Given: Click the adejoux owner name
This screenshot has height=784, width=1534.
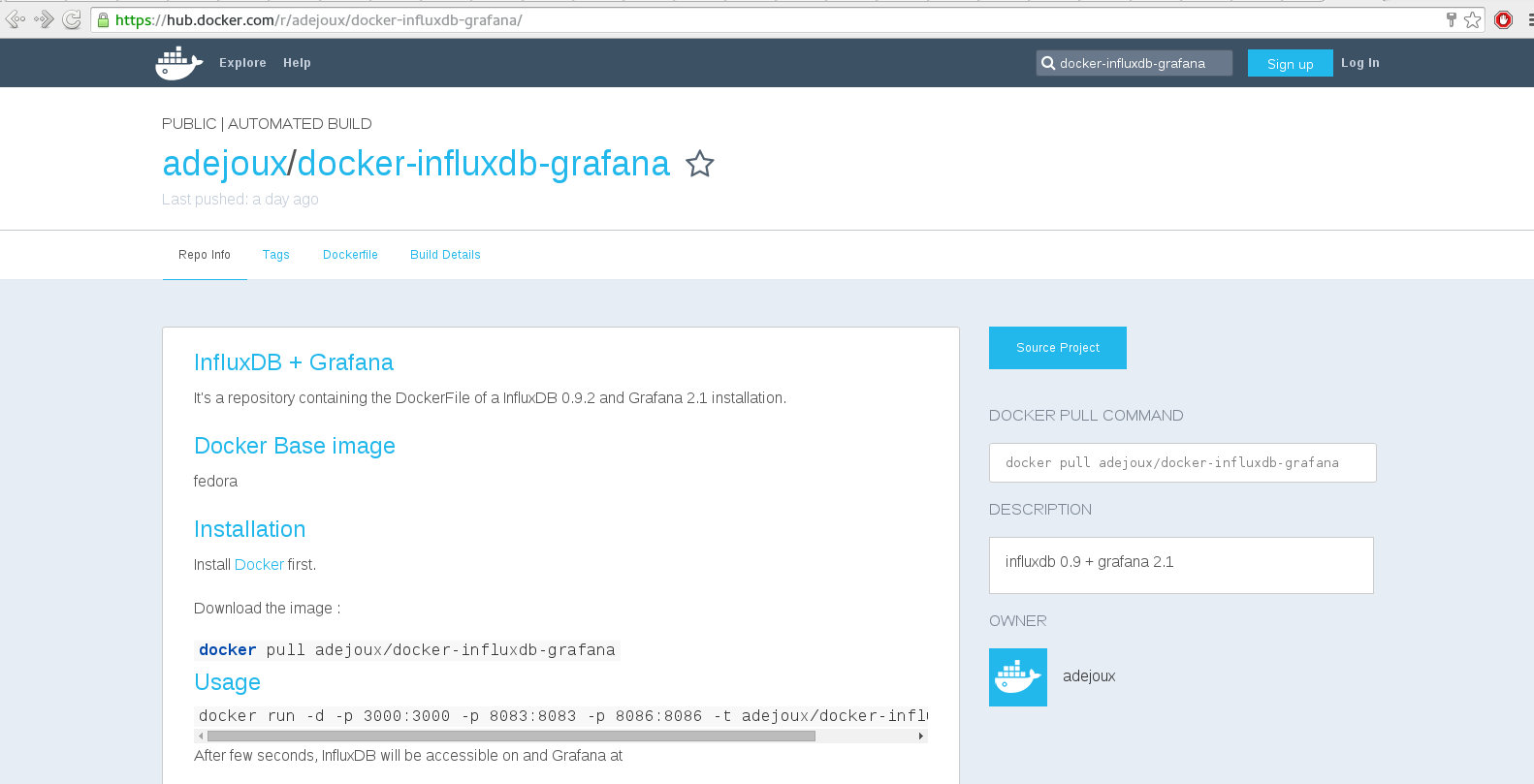Looking at the screenshot, I should coord(1089,676).
